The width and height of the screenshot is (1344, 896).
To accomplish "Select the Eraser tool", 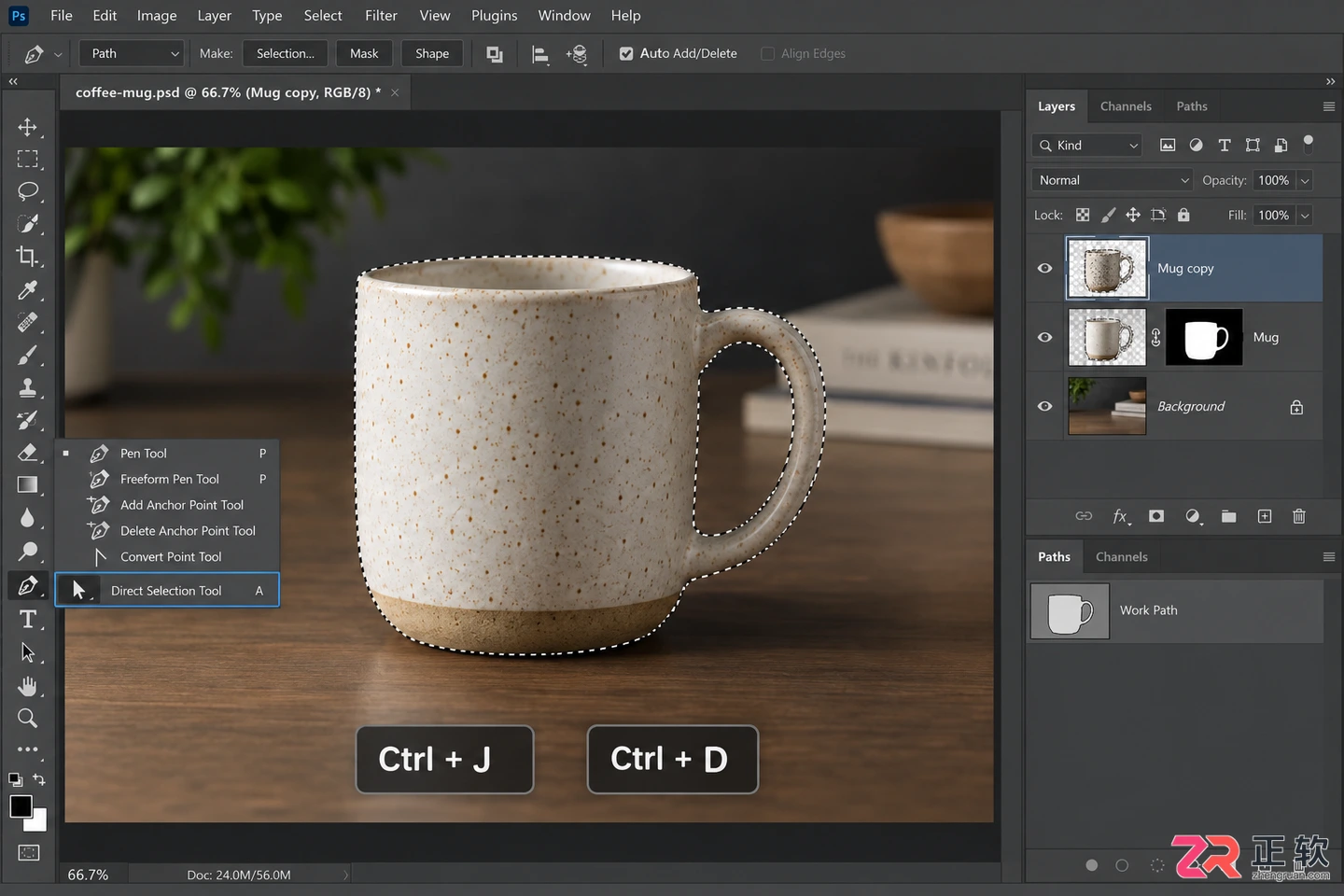I will coord(28,453).
